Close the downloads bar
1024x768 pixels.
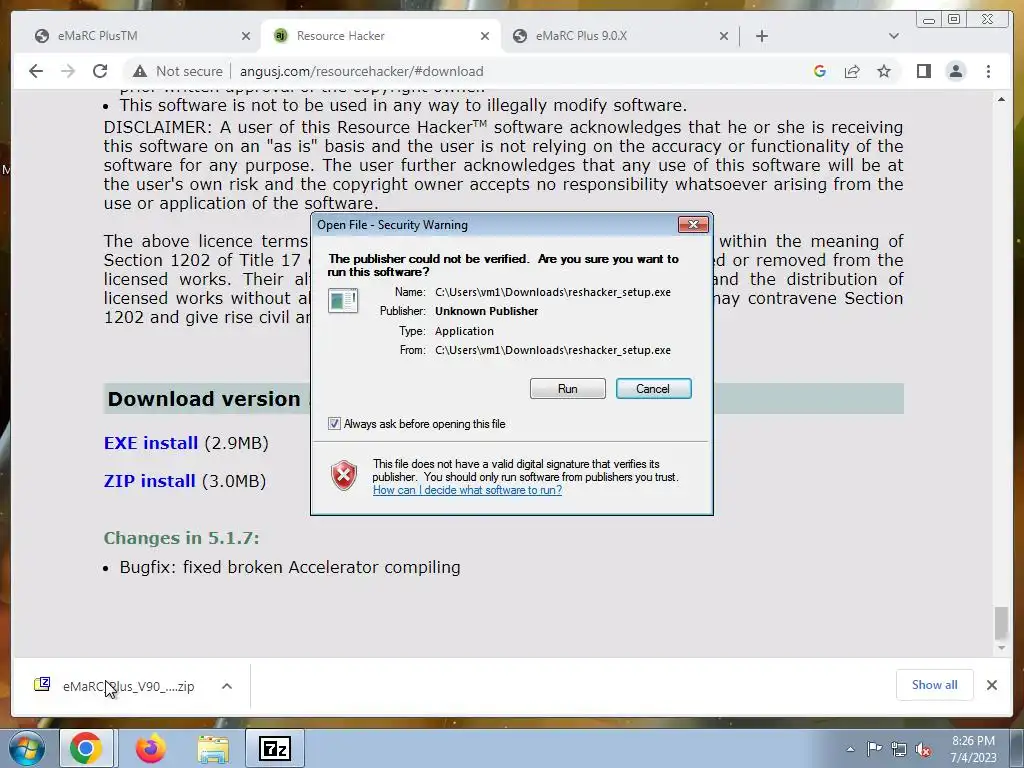point(991,685)
